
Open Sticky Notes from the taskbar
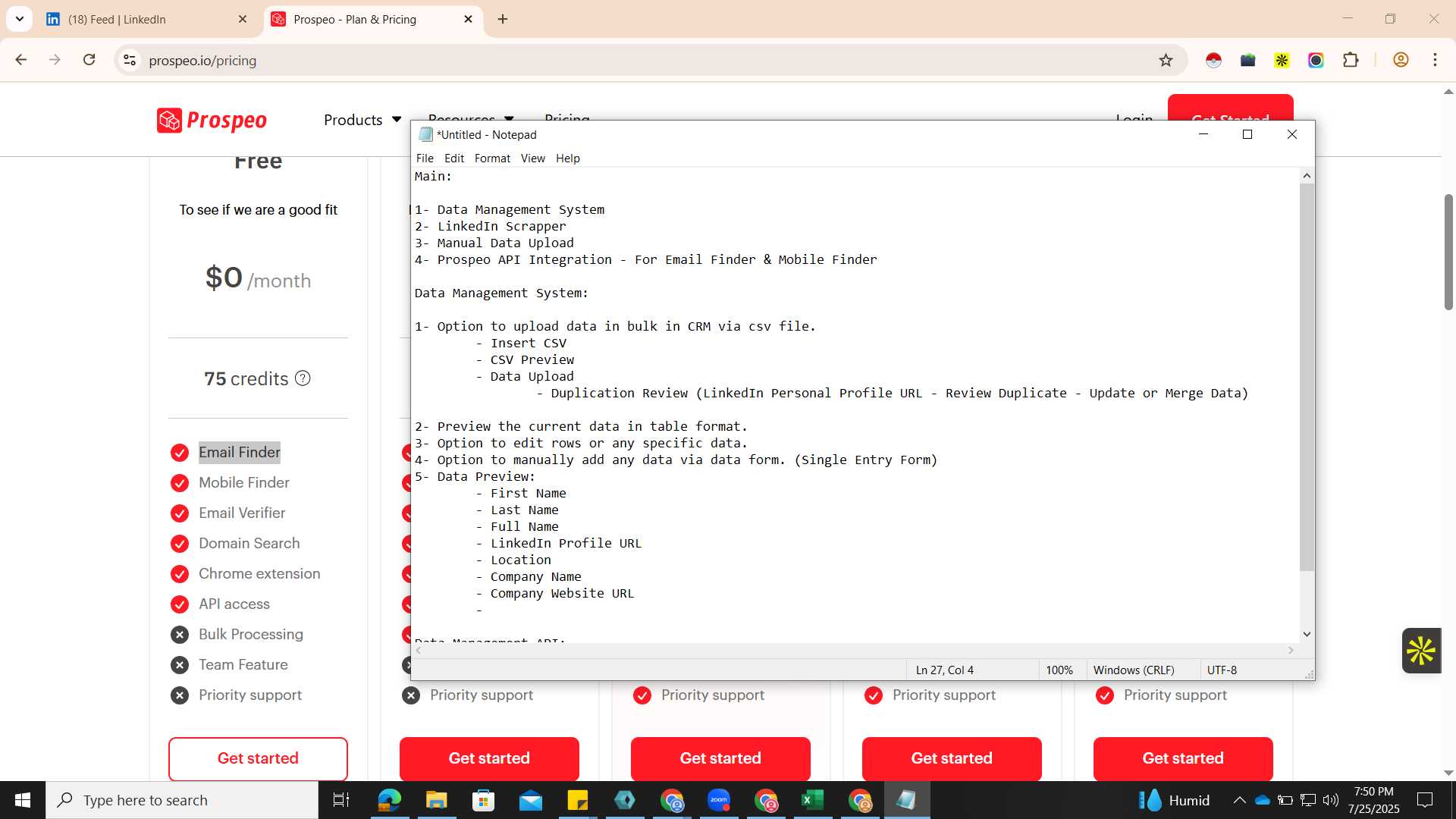pyautogui.click(x=577, y=800)
